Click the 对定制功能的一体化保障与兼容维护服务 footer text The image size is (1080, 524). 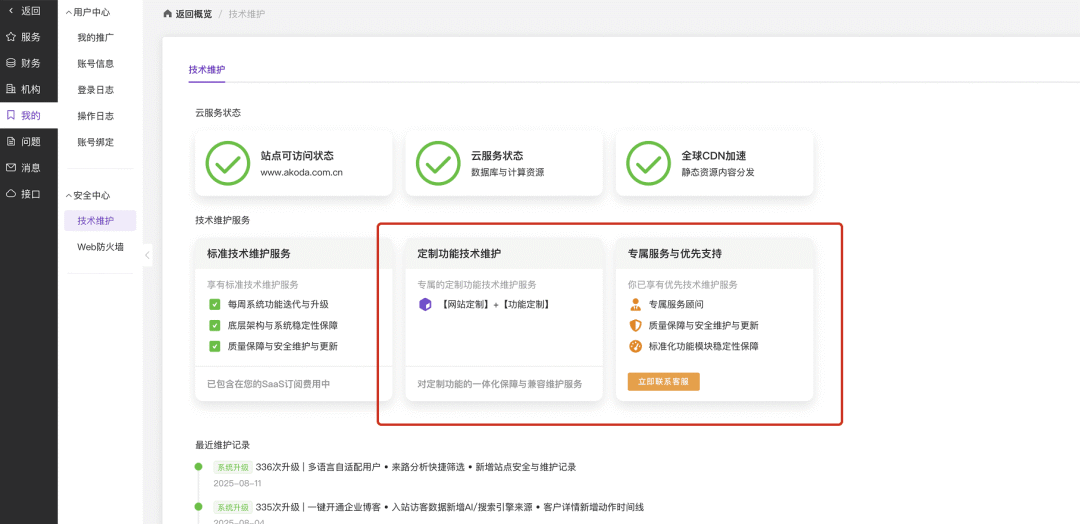coord(500,384)
